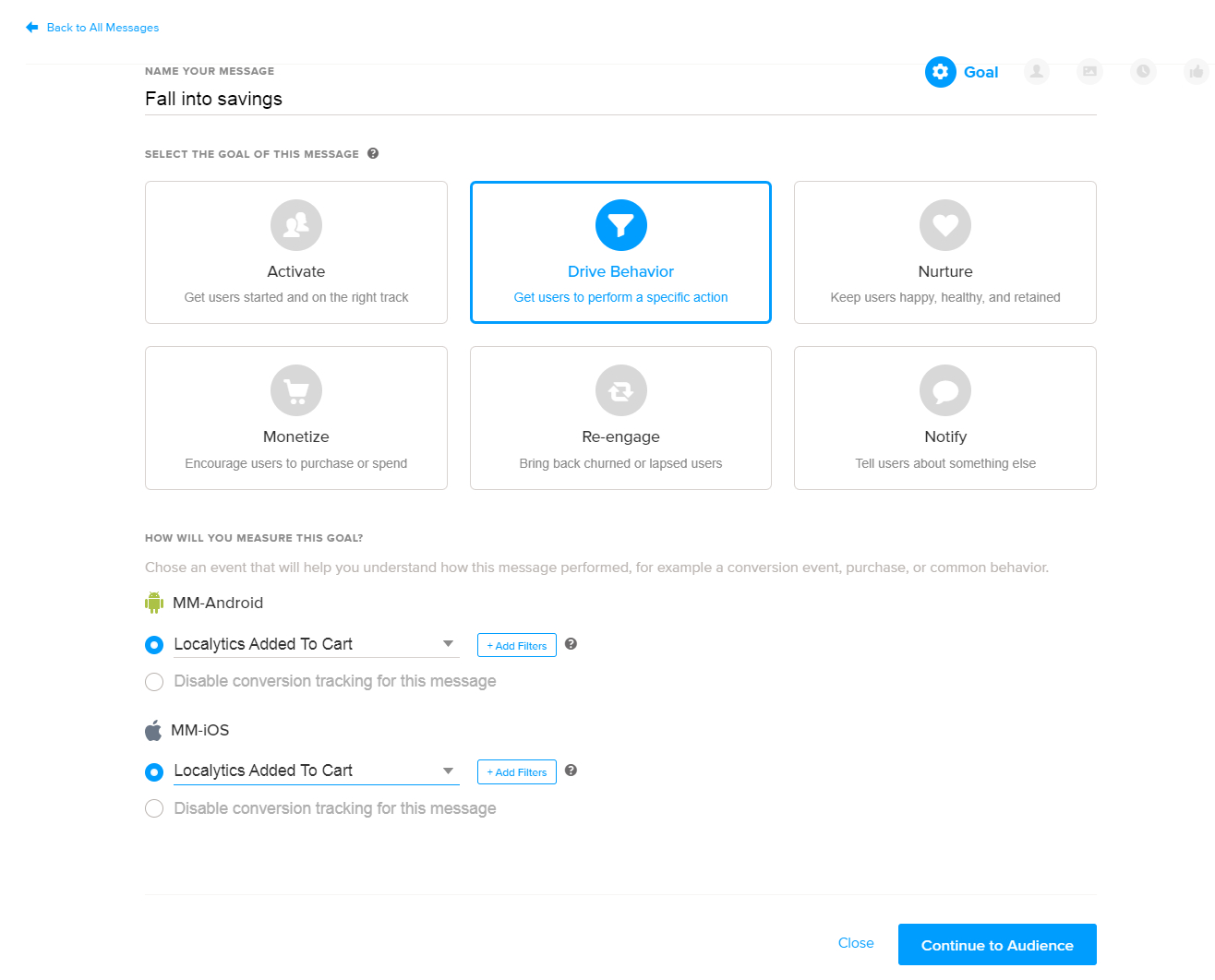Click help icon next to MM-Android Add Filters
This screenshot has width=1215, height=980.
click(571, 644)
